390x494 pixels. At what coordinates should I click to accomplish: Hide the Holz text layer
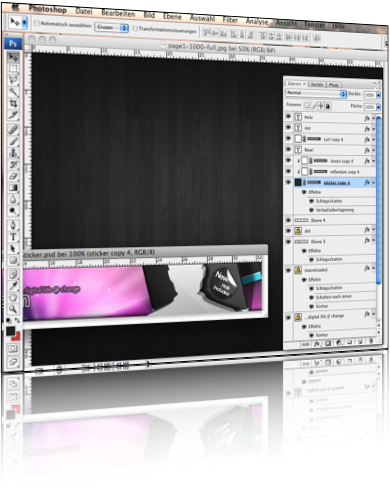tap(289, 117)
